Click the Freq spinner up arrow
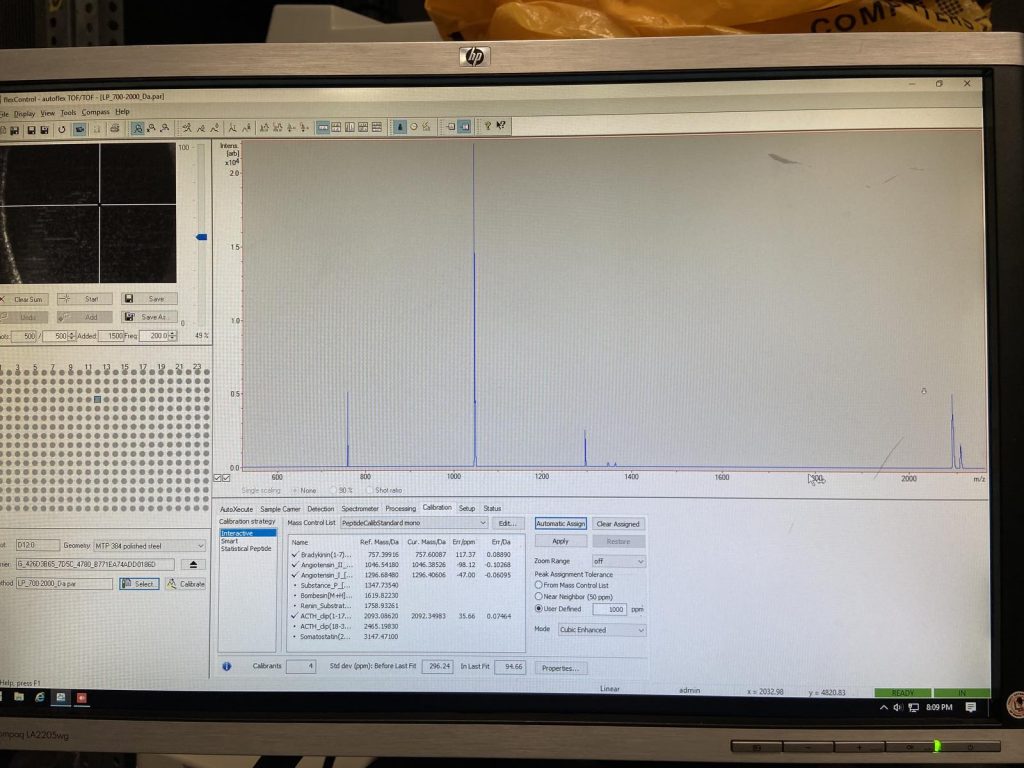This screenshot has height=768, width=1024. (x=172, y=331)
